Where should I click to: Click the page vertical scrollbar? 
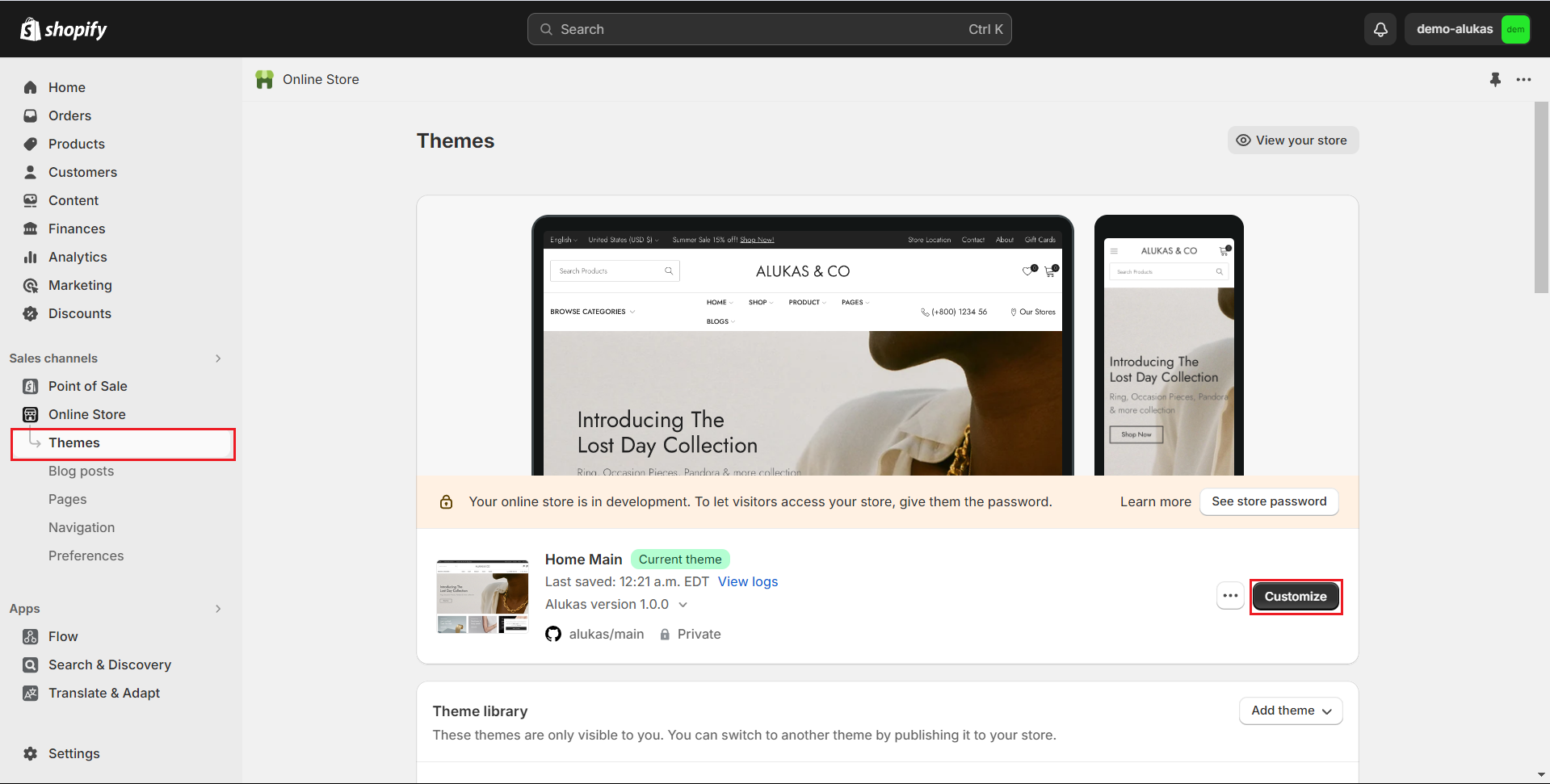[1541, 198]
